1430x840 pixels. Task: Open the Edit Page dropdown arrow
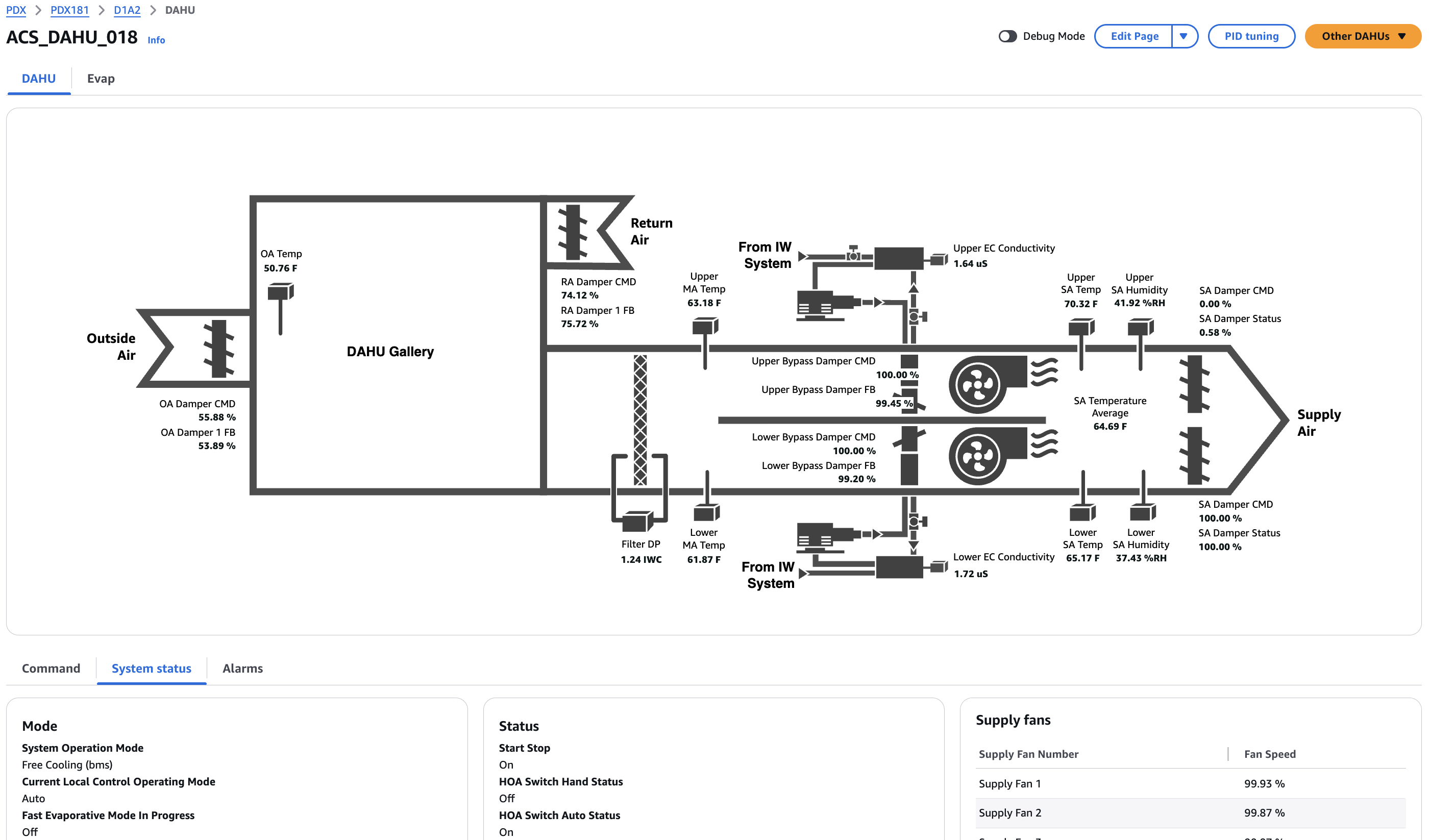click(x=1184, y=36)
